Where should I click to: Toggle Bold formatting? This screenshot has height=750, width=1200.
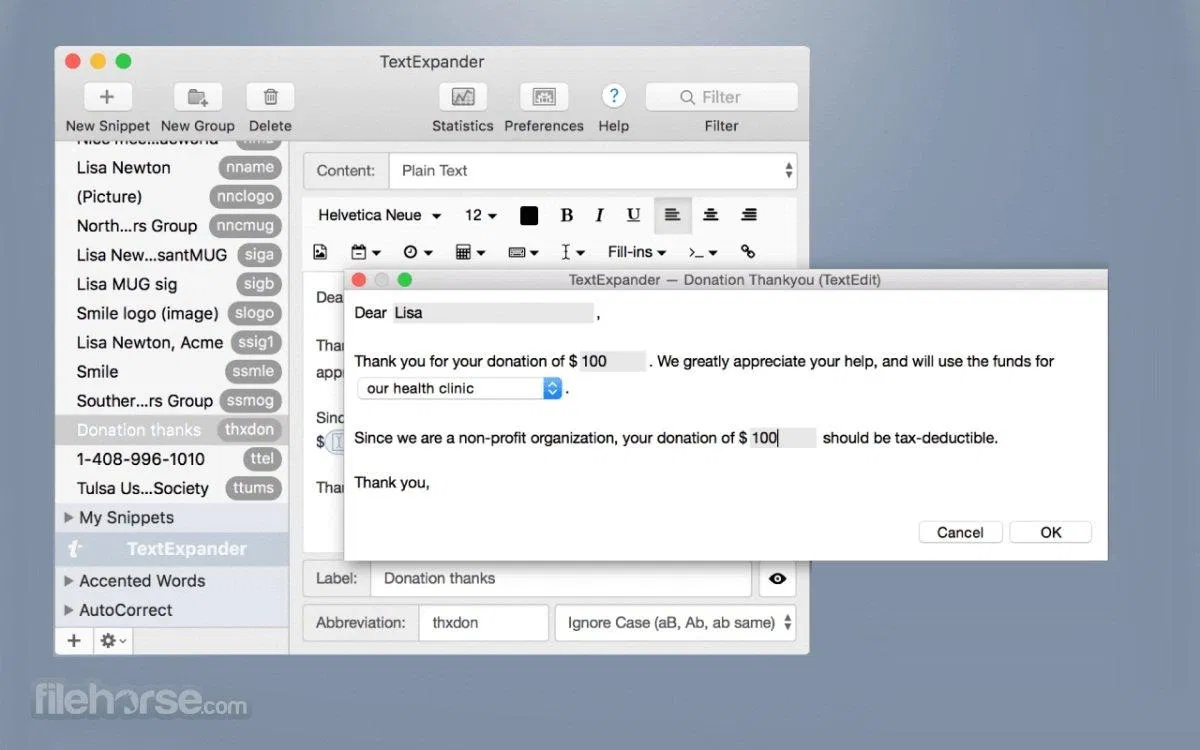click(x=566, y=215)
